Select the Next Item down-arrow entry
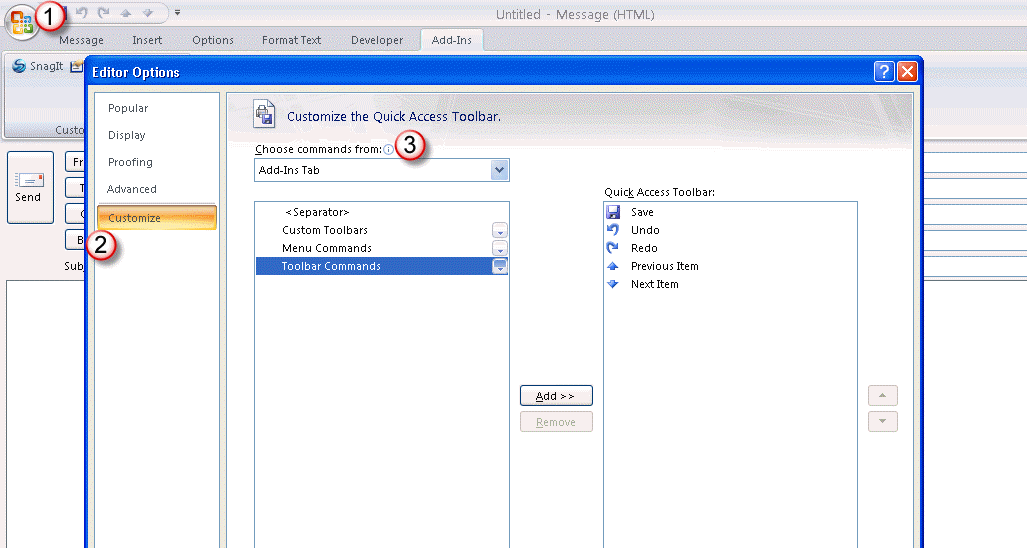The image size is (1027, 548). [613, 284]
